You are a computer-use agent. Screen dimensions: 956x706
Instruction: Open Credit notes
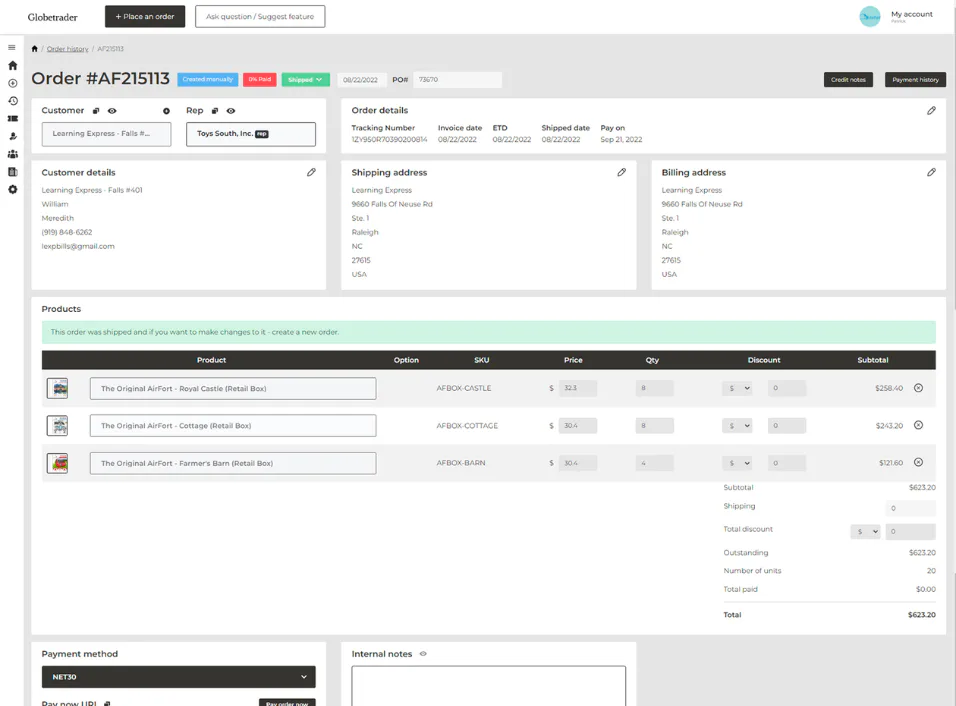coord(848,79)
